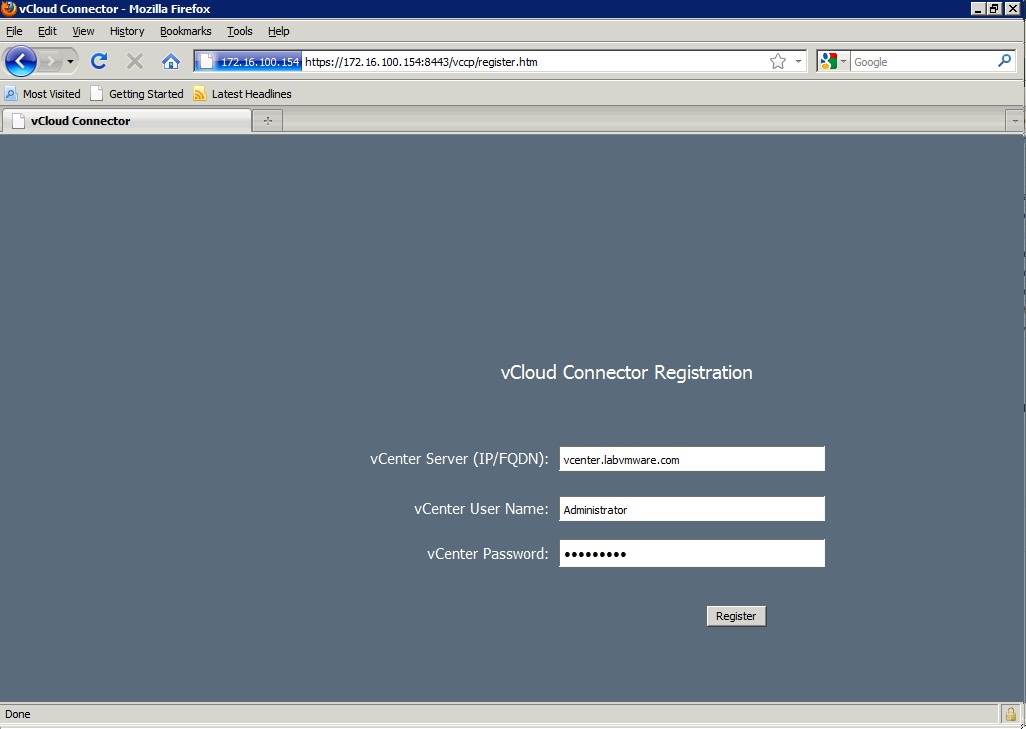Restore down the Firefox window

(994, 9)
